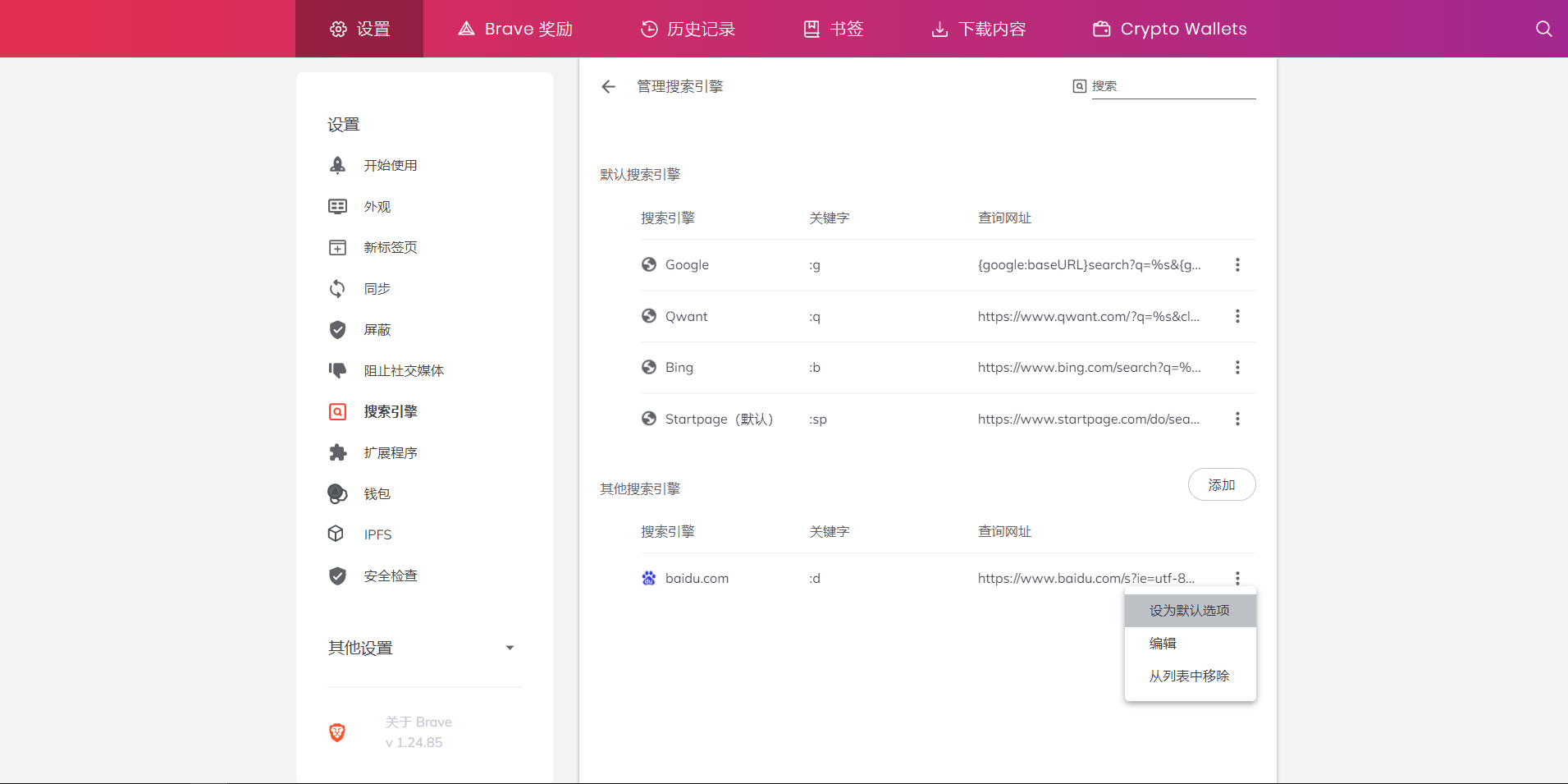This screenshot has width=1568, height=784.
Task: Open more actions for Qwant row
Action: click(x=1237, y=316)
